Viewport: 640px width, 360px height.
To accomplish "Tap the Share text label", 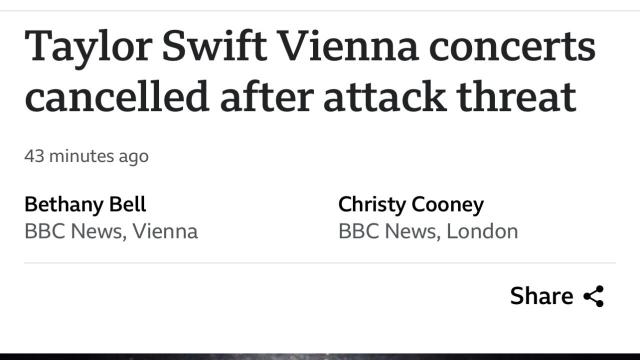I will click(x=541, y=296).
